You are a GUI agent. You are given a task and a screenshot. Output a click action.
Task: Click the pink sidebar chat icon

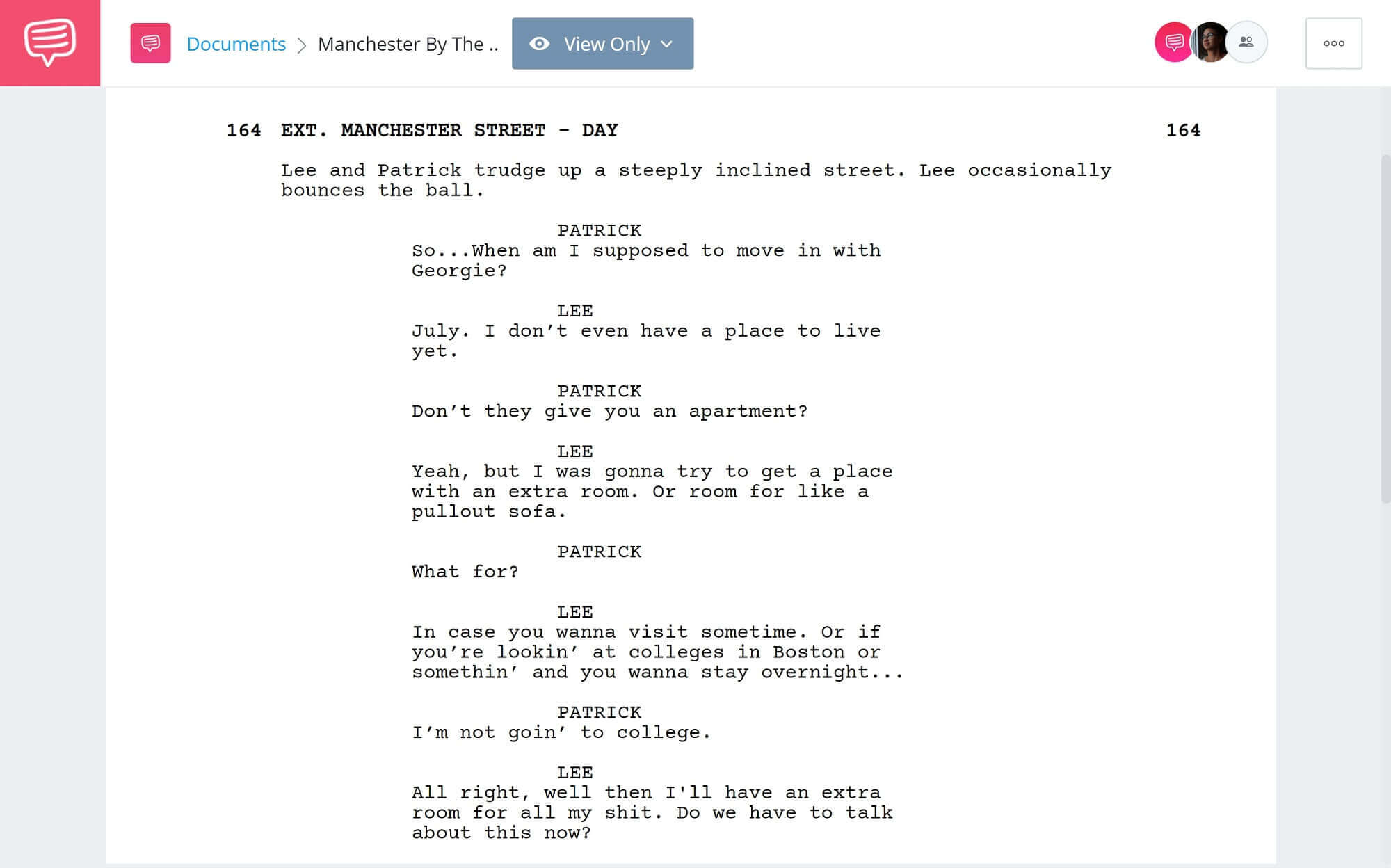click(50, 43)
